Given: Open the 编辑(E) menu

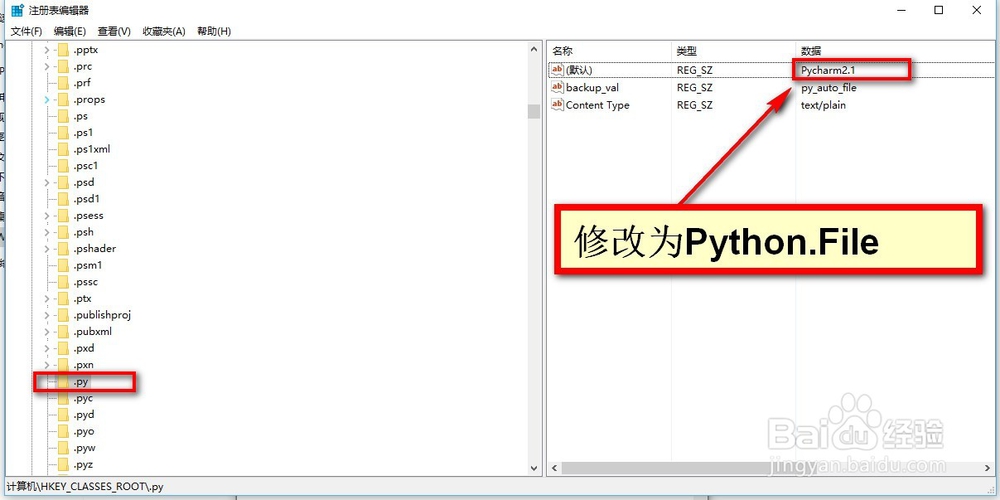Looking at the screenshot, I should (70, 31).
